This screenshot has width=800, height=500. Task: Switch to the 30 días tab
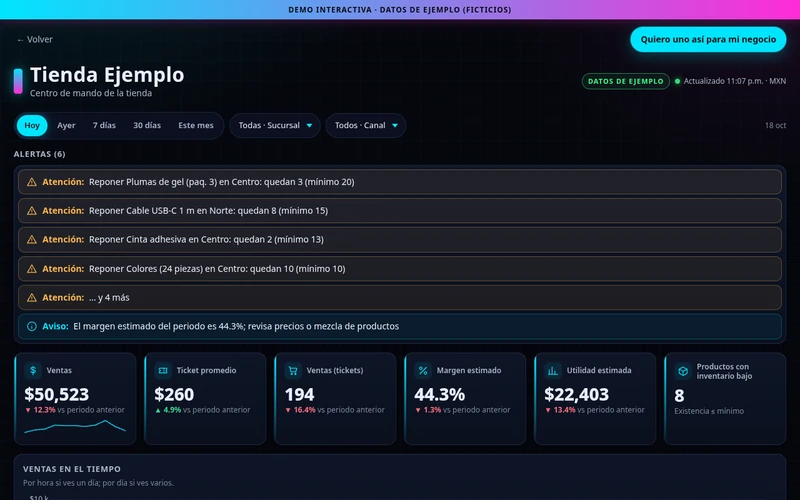pos(147,126)
